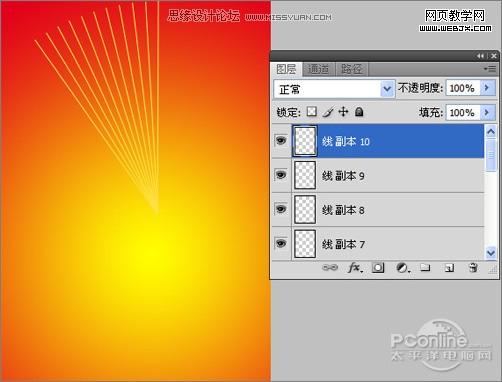The width and height of the screenshot is (502, 382).
Task: Create a new layer group folder
Action: click(x=425, y=267)
